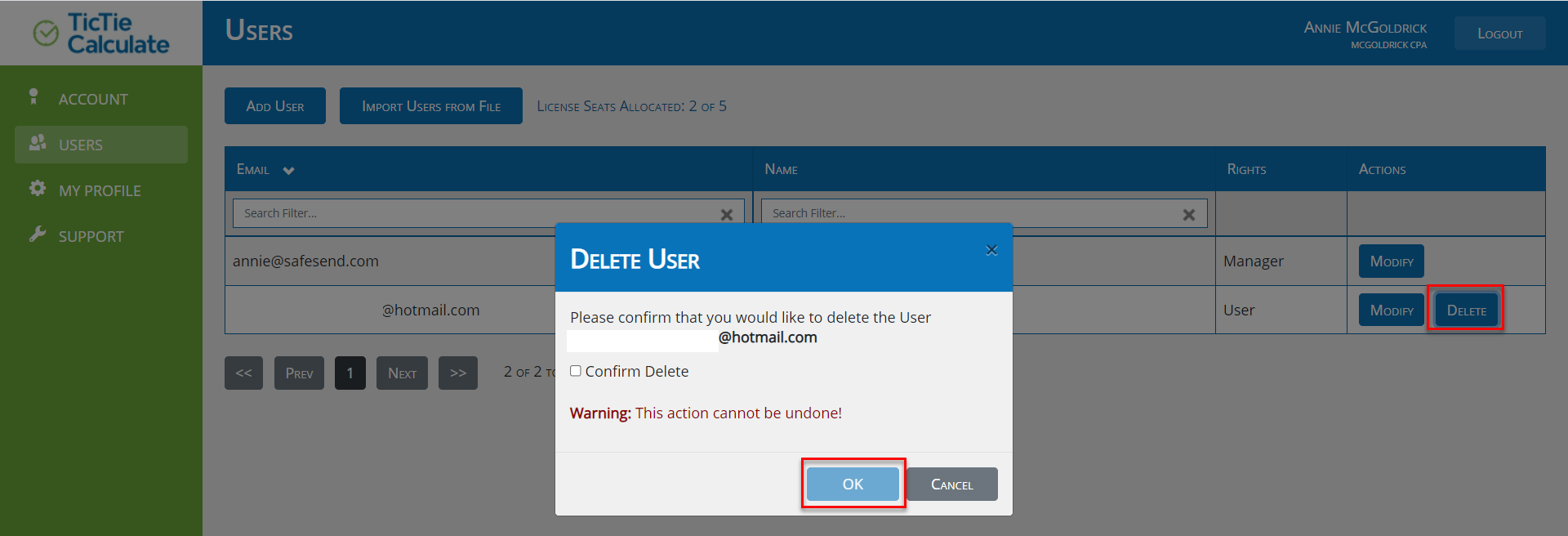Image resolution: width=1568 pixels, height=536 pixels.
Task: Click the Logout button
Action: [1500, 33]
